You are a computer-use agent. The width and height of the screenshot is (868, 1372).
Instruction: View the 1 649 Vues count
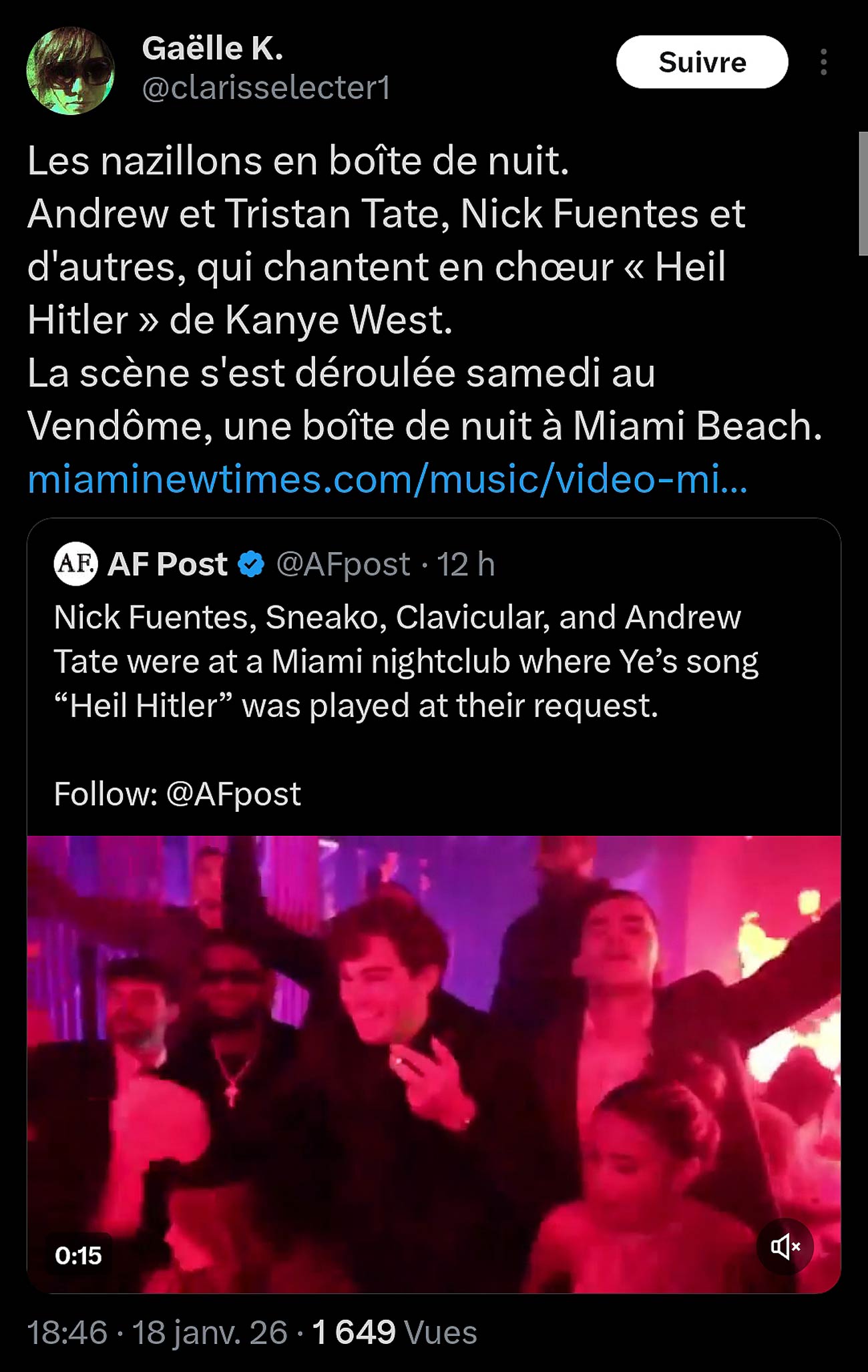coord(394,1332)
